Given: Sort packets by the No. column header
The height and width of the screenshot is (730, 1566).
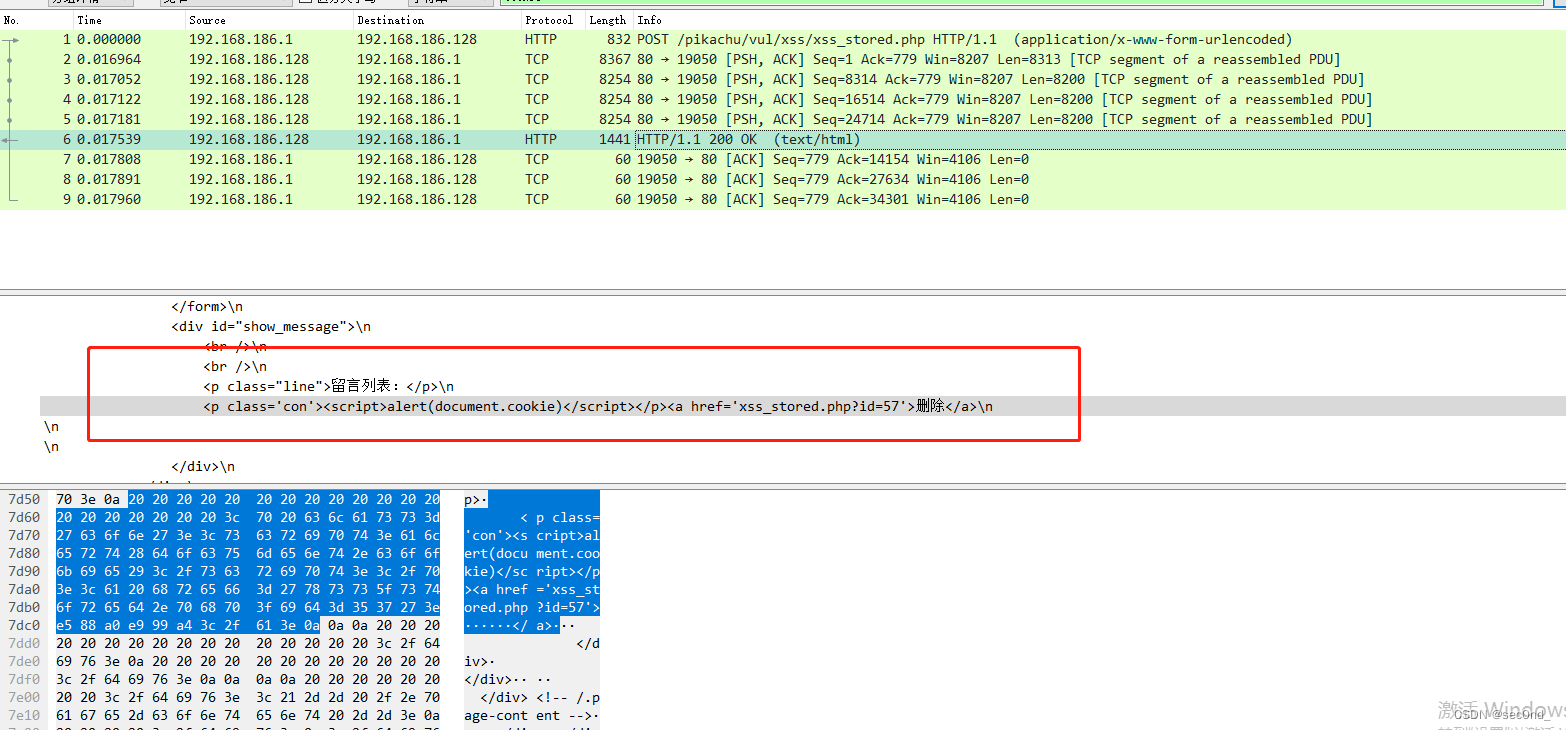Looking at the screenshot, I should tap(12, 20).
